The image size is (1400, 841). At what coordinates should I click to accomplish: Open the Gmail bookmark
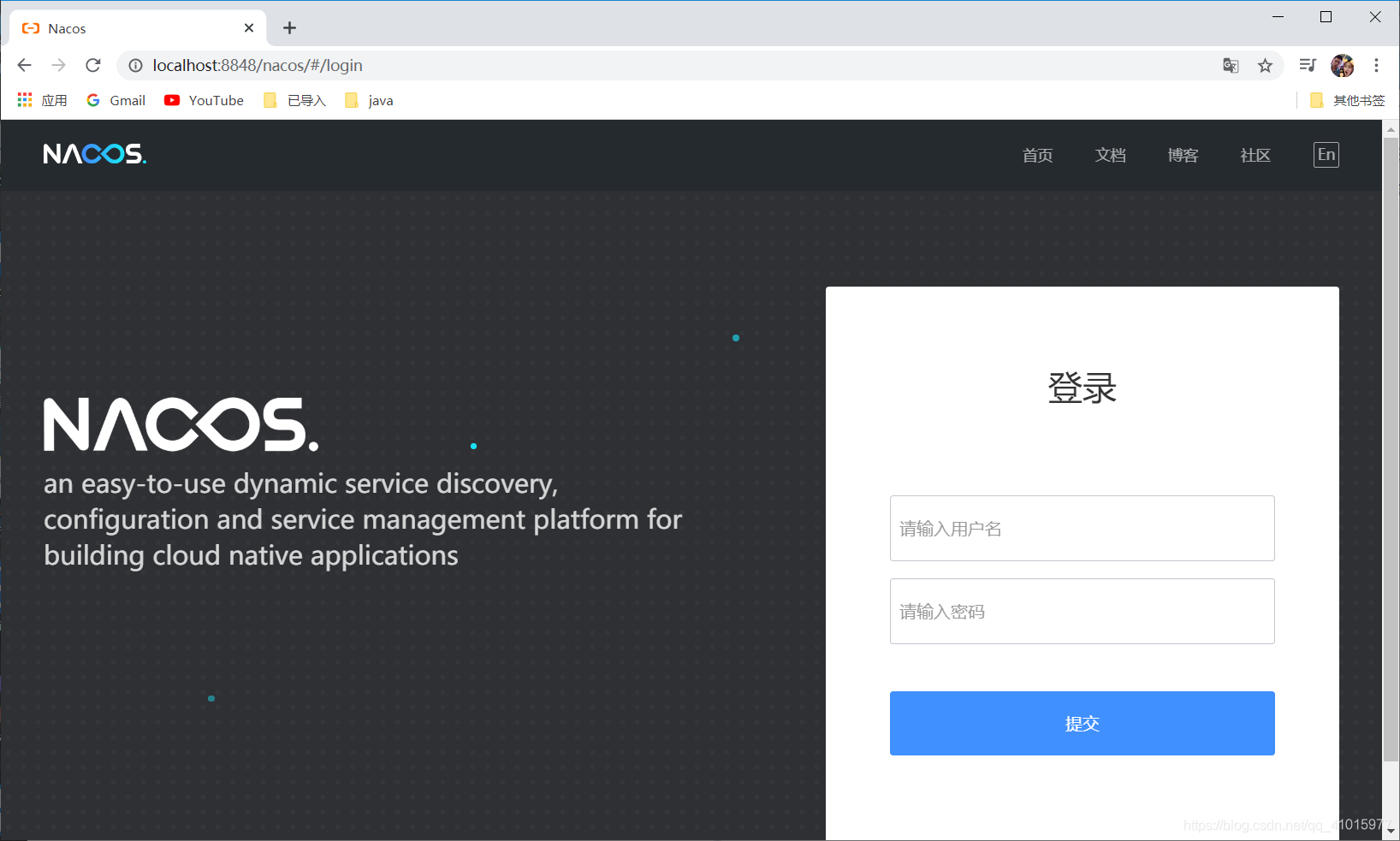[116, 100]
